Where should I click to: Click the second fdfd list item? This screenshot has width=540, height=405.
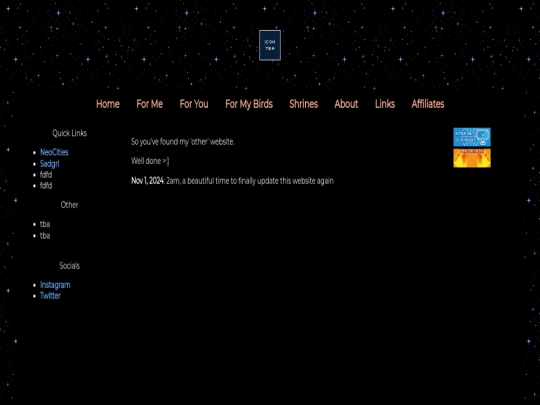pos(46,186)
